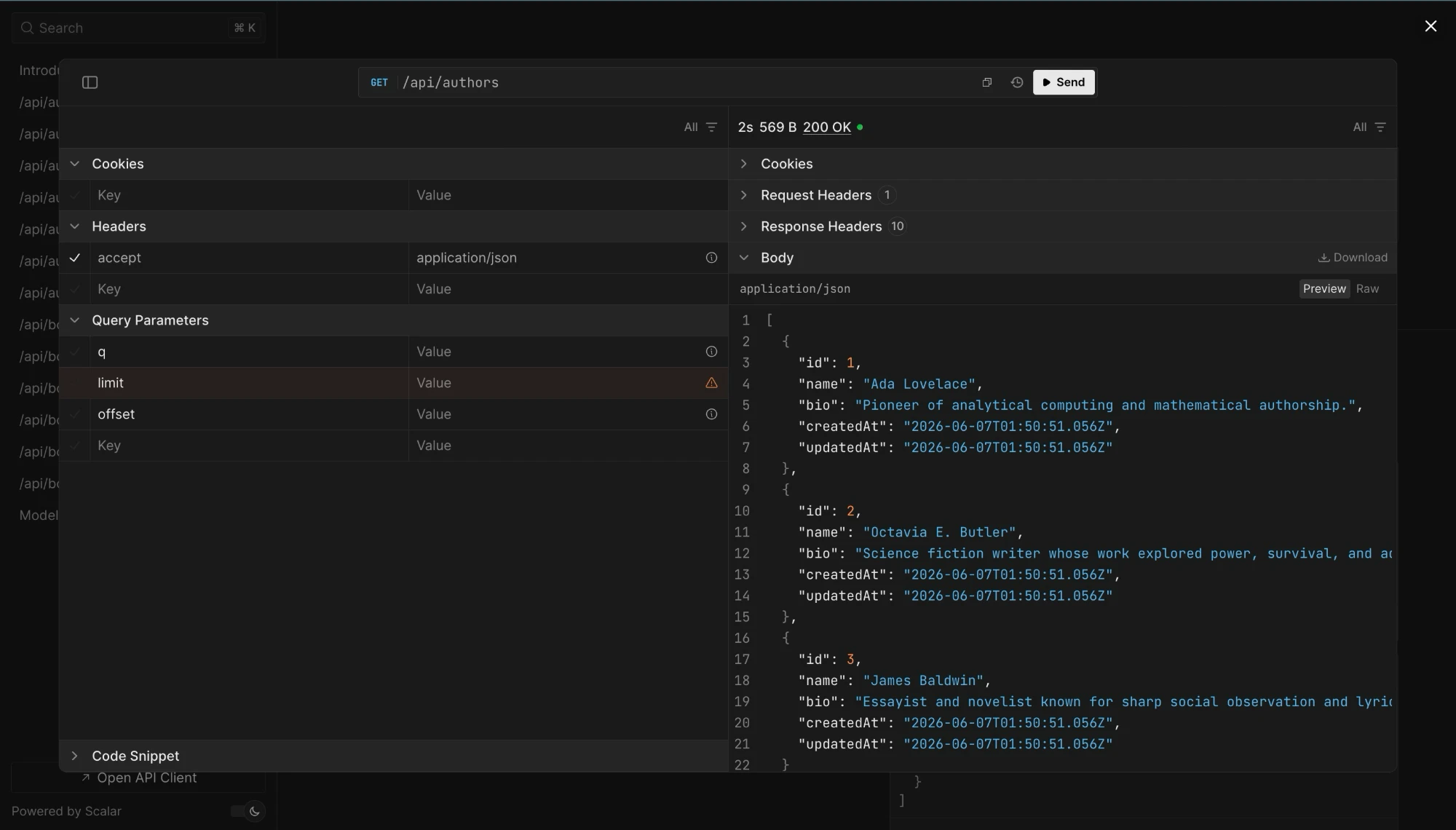
Task: Click "Octavia E. Butler" in response
Action: coord(939,532)
